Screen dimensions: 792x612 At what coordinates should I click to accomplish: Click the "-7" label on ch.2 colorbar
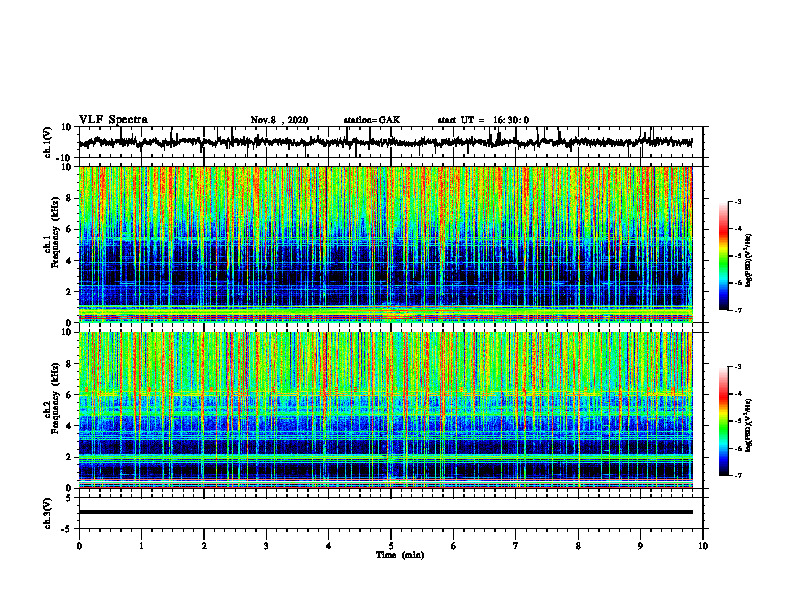coord(737,476)
